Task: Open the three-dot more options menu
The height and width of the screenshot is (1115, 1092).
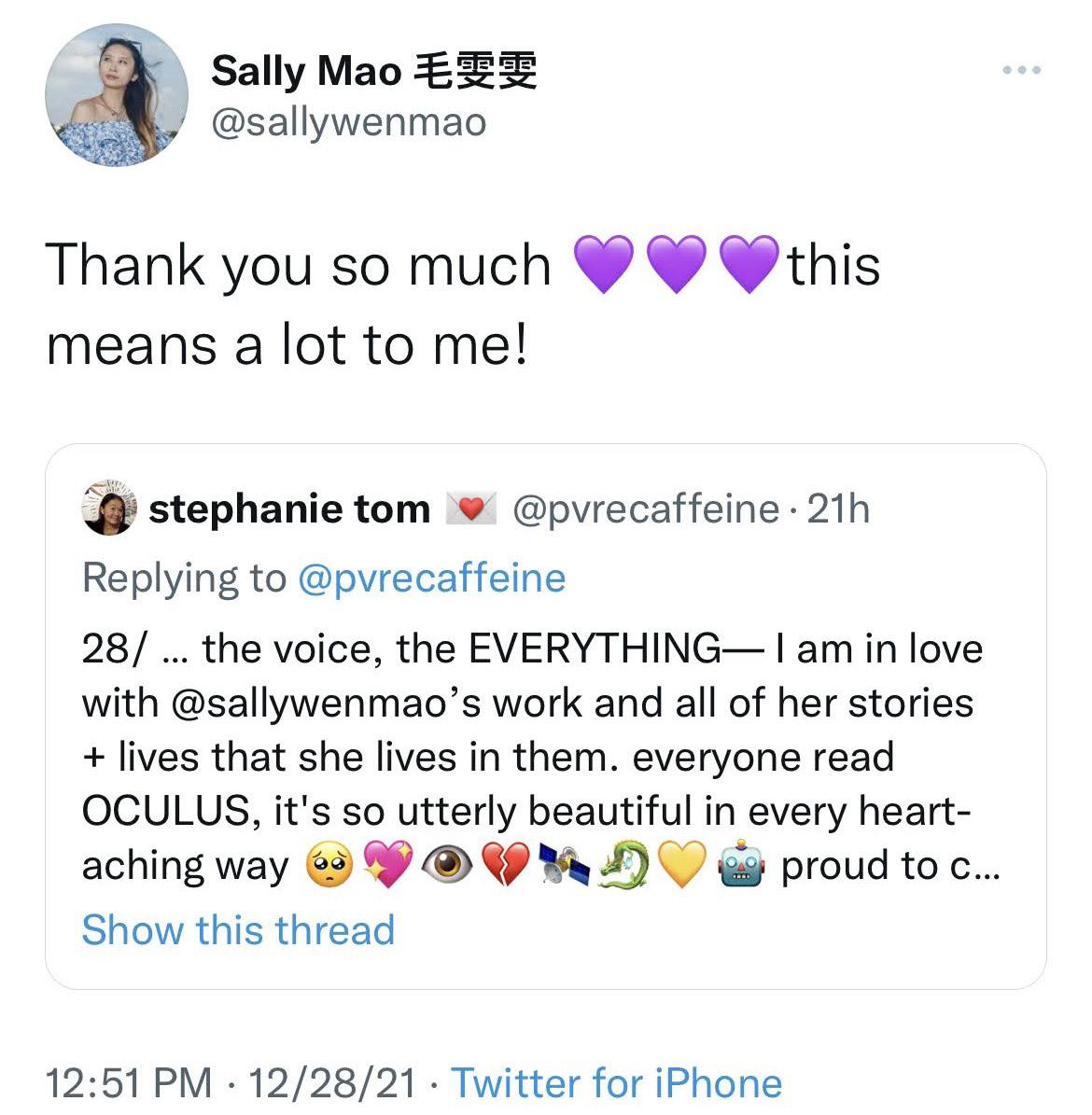Action: pyautogui.click(x=1021, y=71)
